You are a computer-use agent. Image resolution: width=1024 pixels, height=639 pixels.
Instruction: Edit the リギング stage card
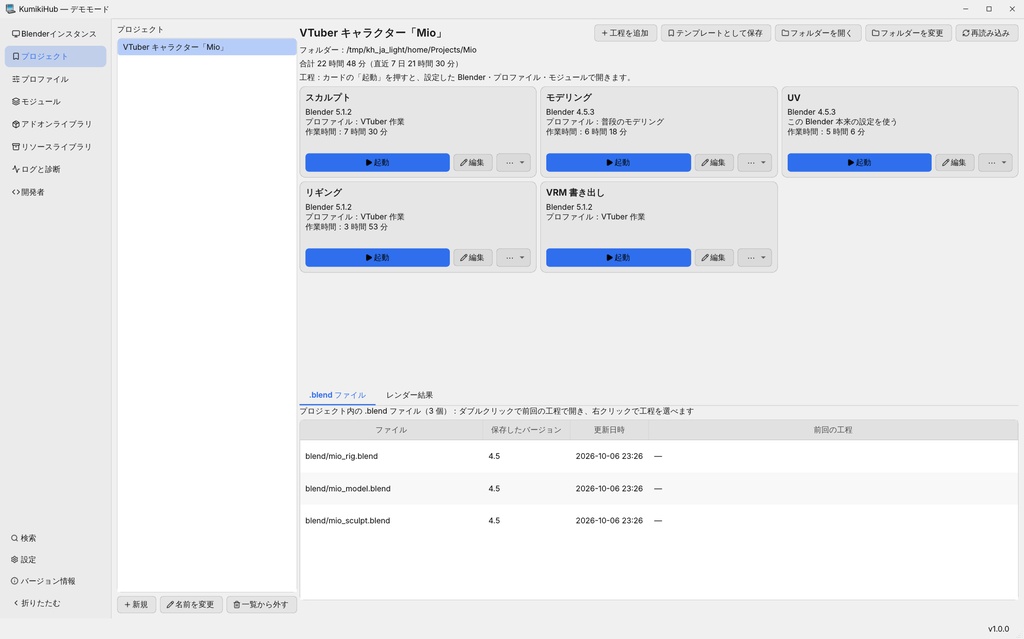(x=473, y=257)
